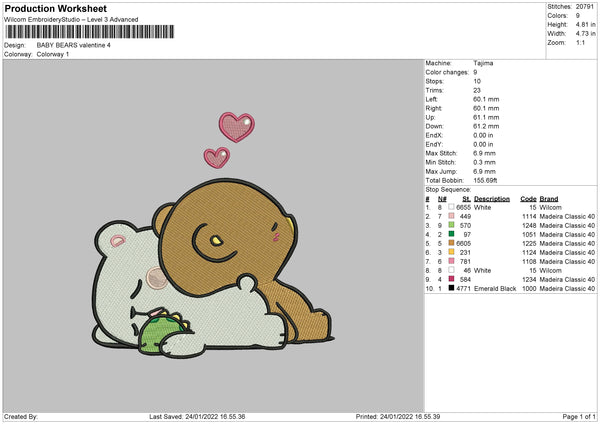This screenshot has height=424, width=600.
Task: Select the 'Colorway 1' value
Action: point(53,54)
